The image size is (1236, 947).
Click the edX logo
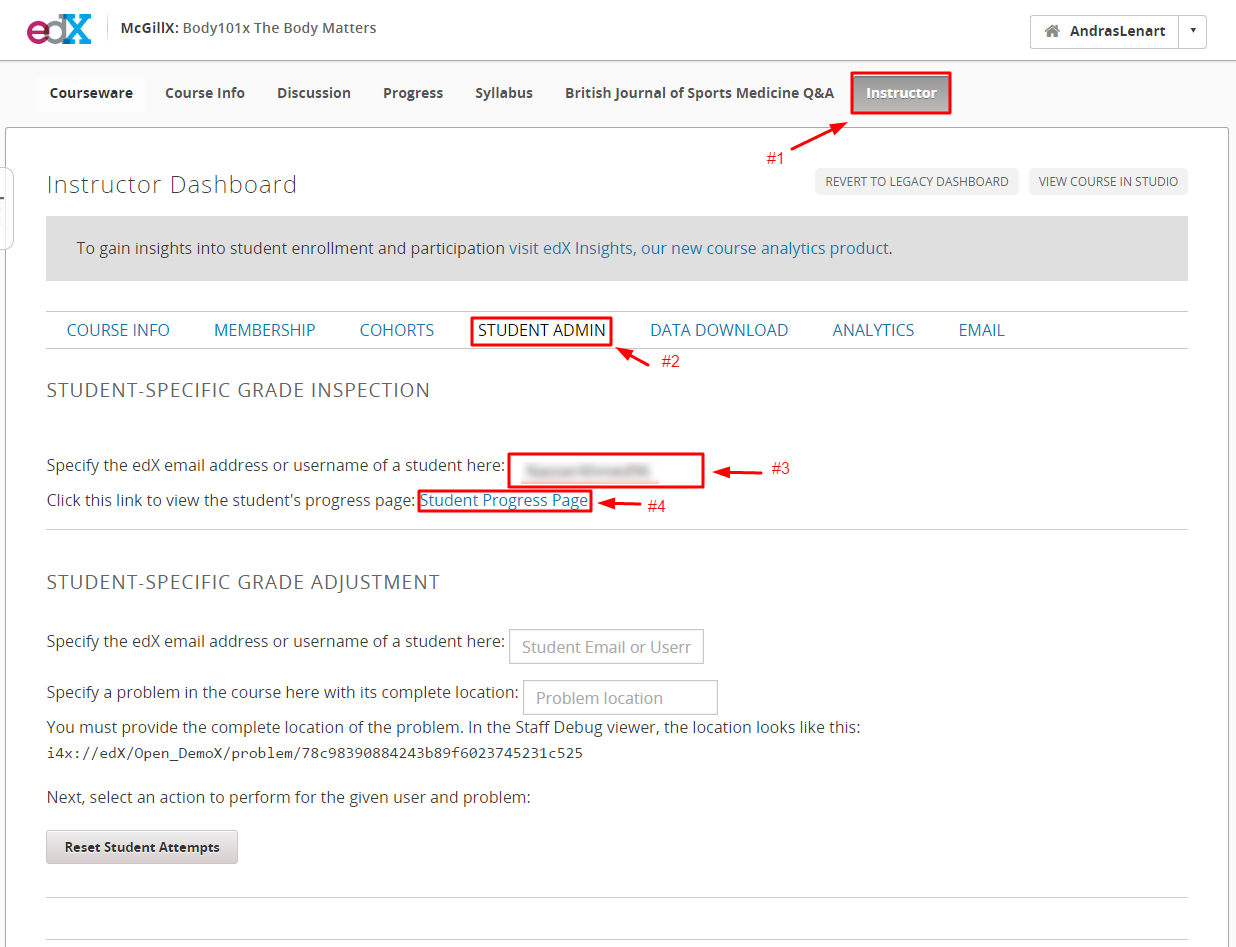tap(59, 30)
